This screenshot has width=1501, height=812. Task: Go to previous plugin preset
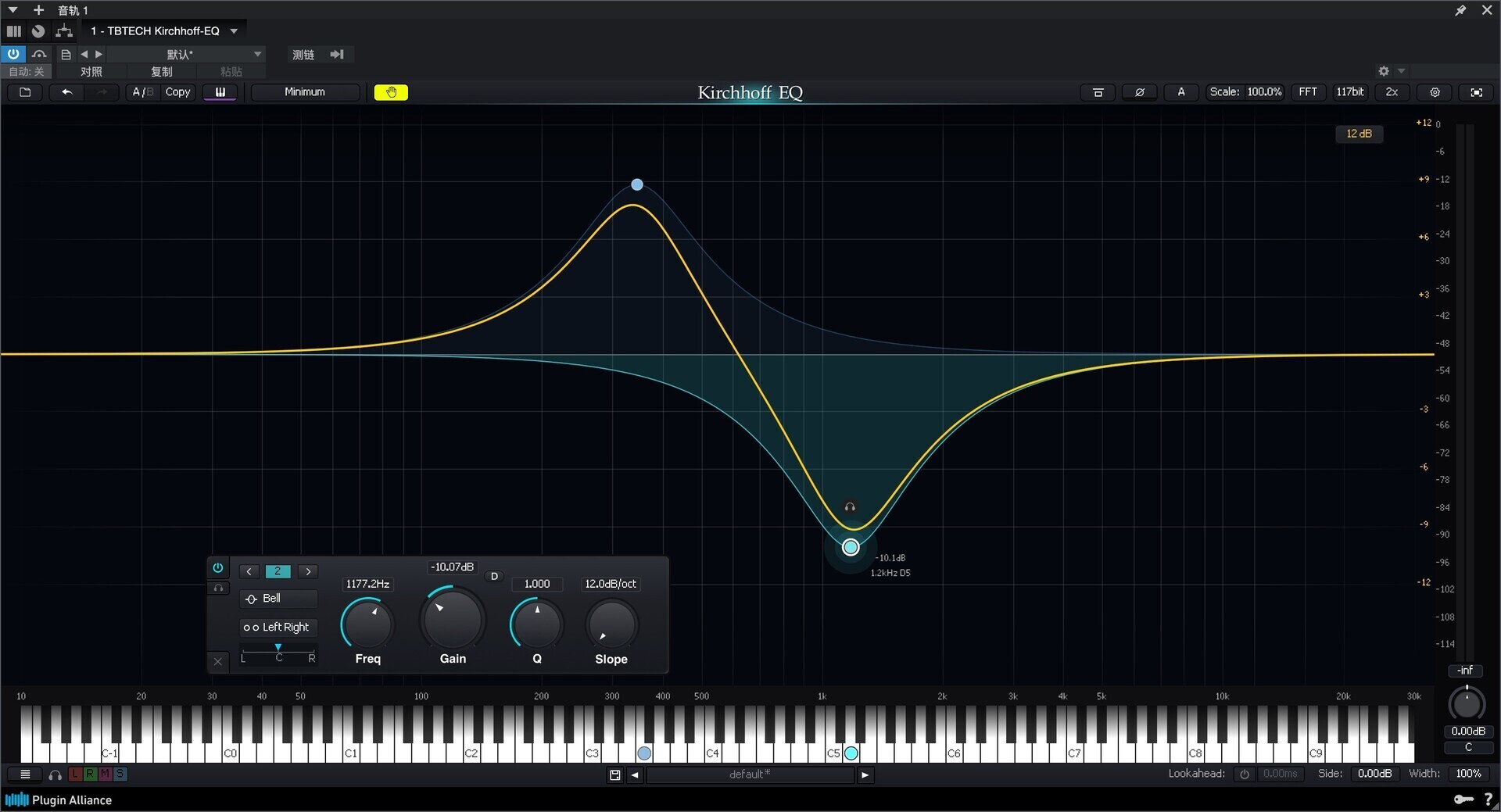pos(635,775)
